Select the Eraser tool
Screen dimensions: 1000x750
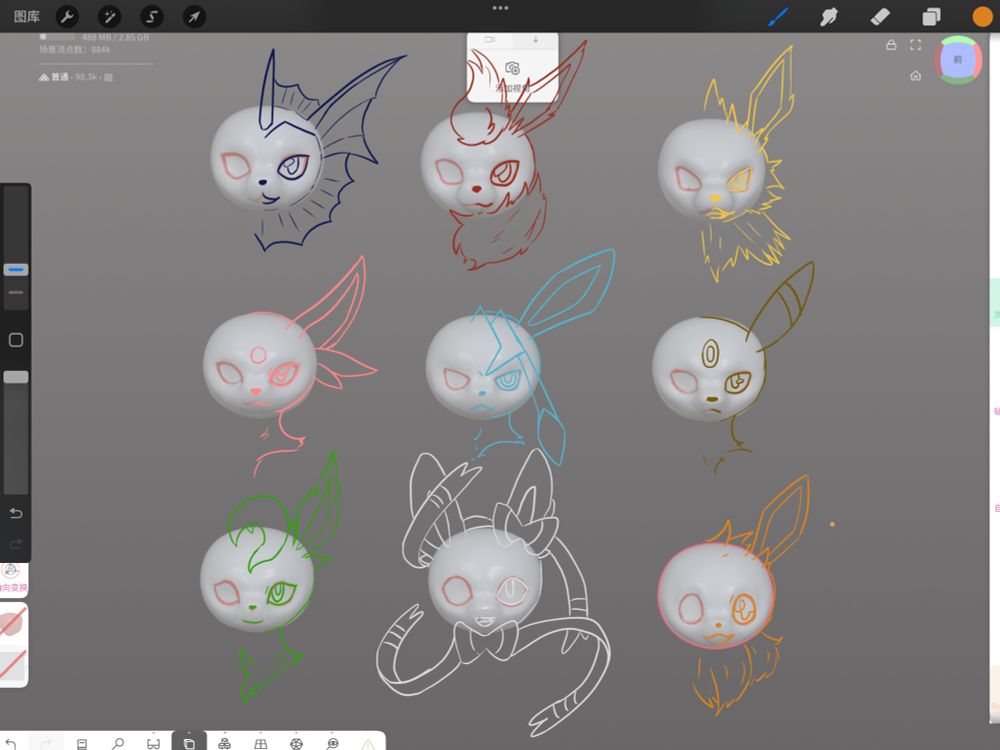879,17
